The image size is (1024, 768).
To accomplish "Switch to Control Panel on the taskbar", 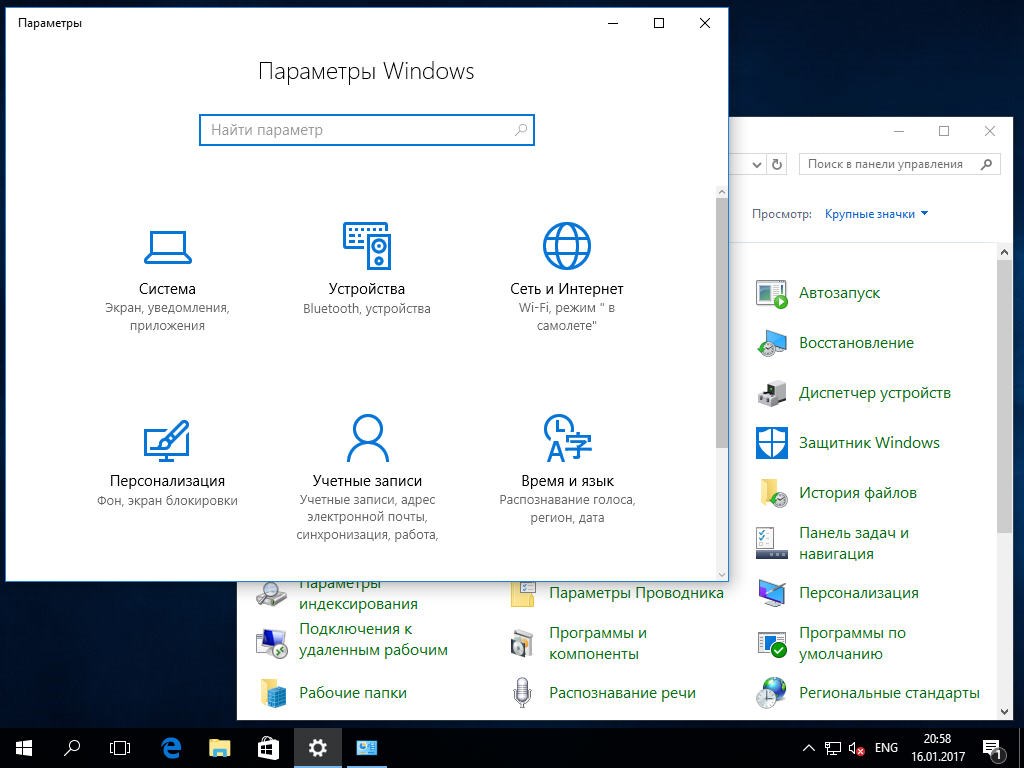I will point(366,748).
